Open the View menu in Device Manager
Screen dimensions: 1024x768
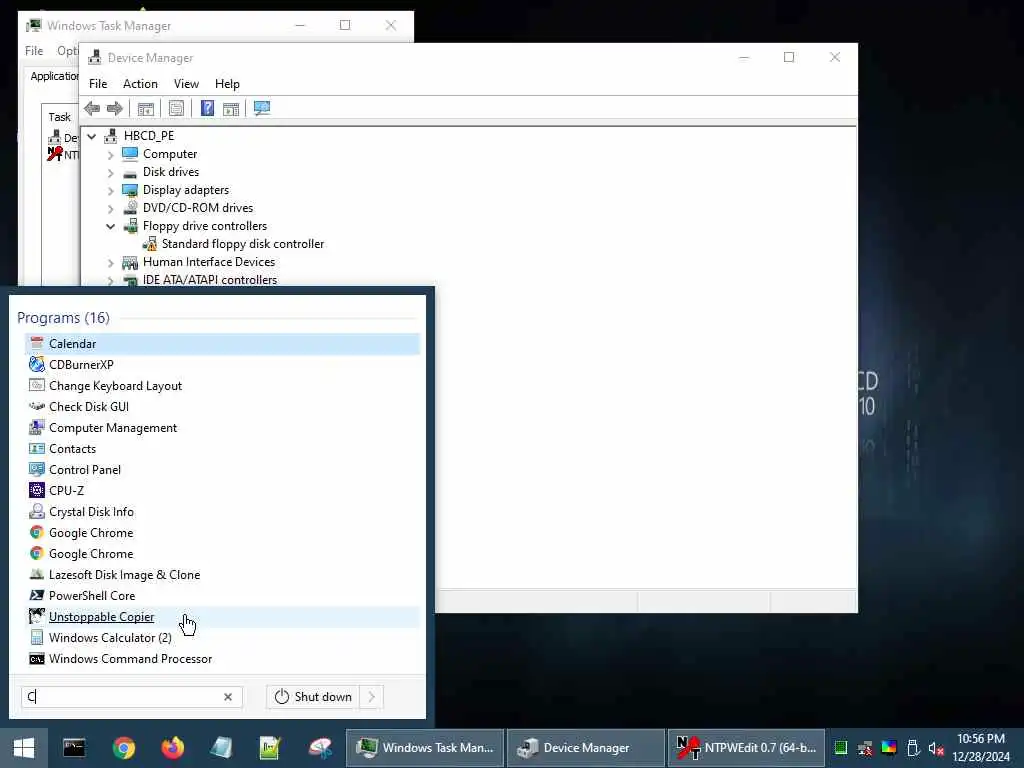186,84
